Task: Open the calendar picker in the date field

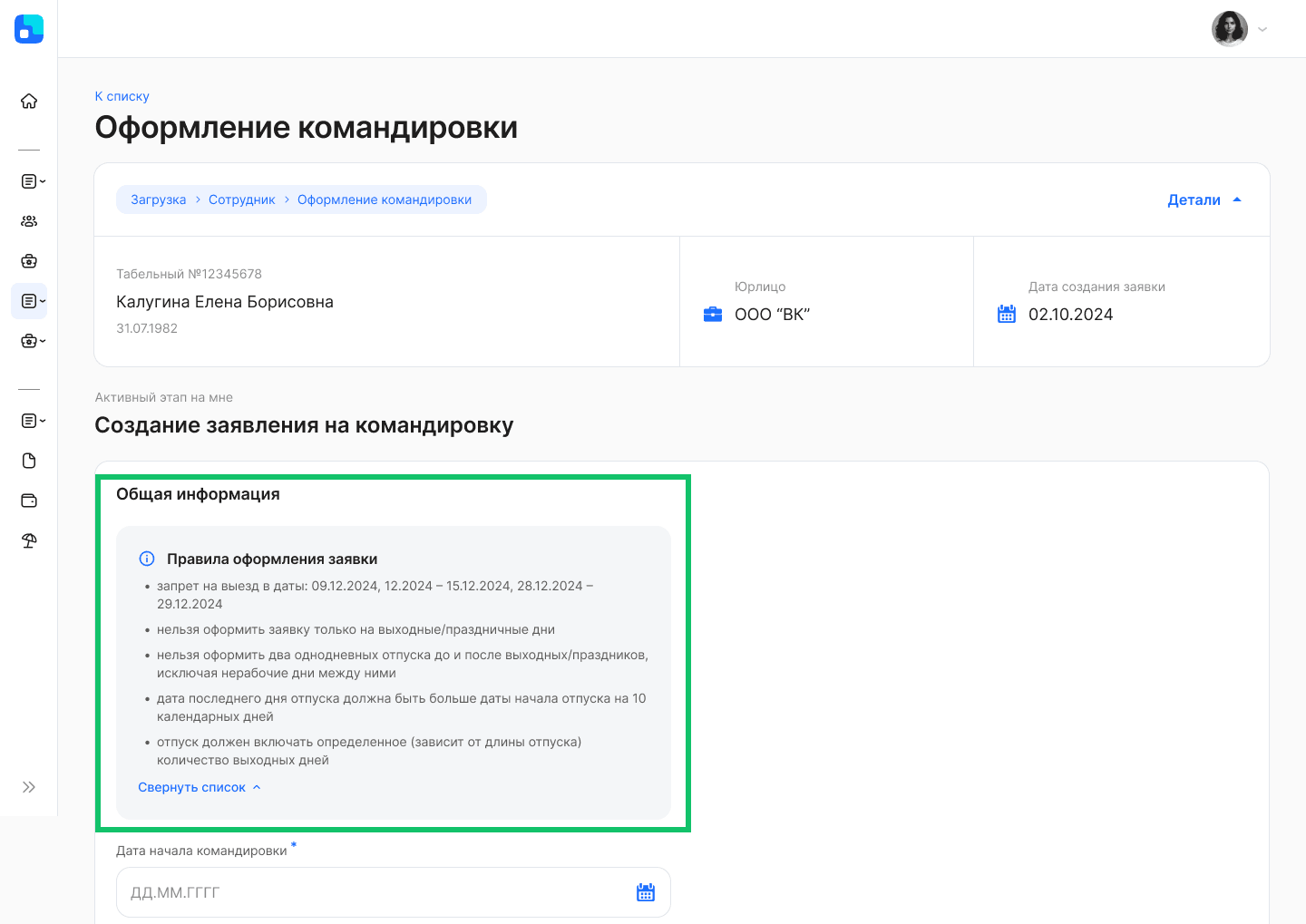Action: (x=646, y=892)
